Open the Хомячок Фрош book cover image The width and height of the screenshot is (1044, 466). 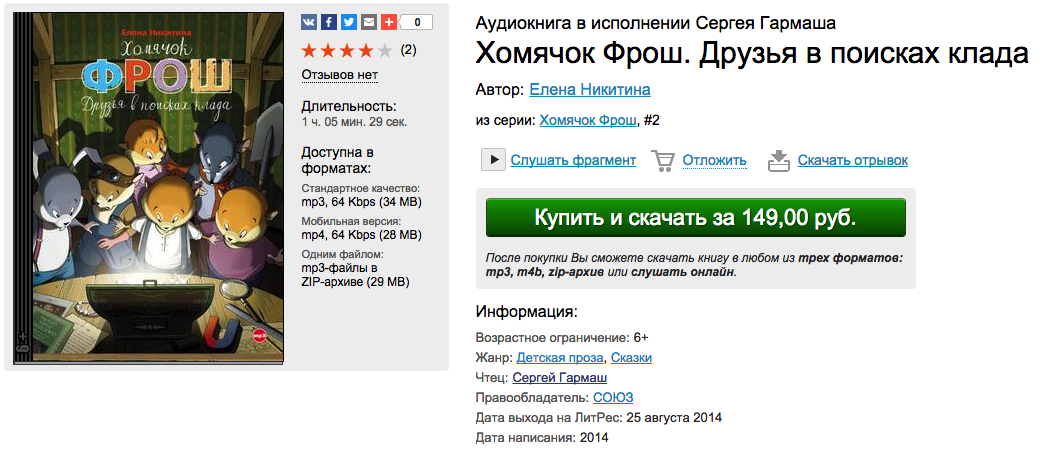(148, 188)
